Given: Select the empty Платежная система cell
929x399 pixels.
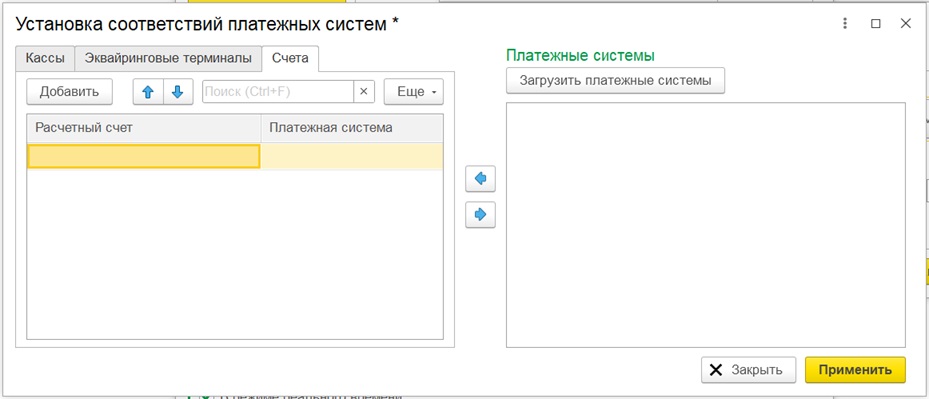Looking at the screenshot, I should tap(352, 157).
